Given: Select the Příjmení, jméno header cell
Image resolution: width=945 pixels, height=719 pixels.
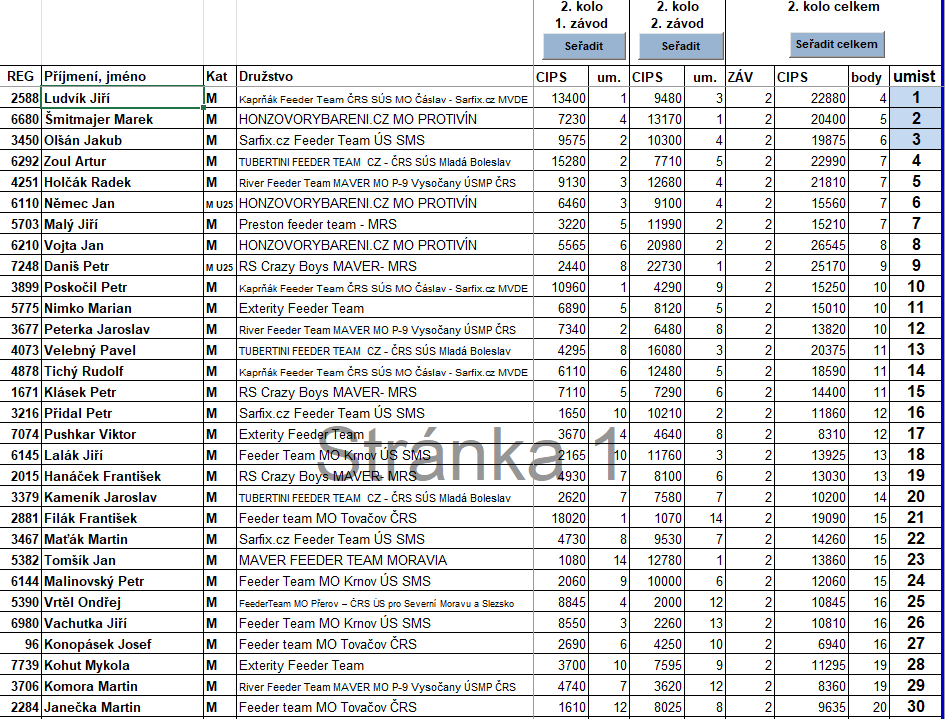Looking at the screenshot, I should [x=123, y=77].
